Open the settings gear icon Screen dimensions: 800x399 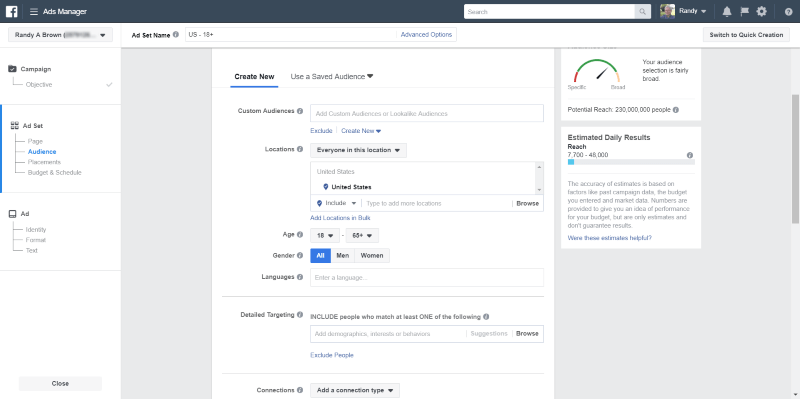761,12
